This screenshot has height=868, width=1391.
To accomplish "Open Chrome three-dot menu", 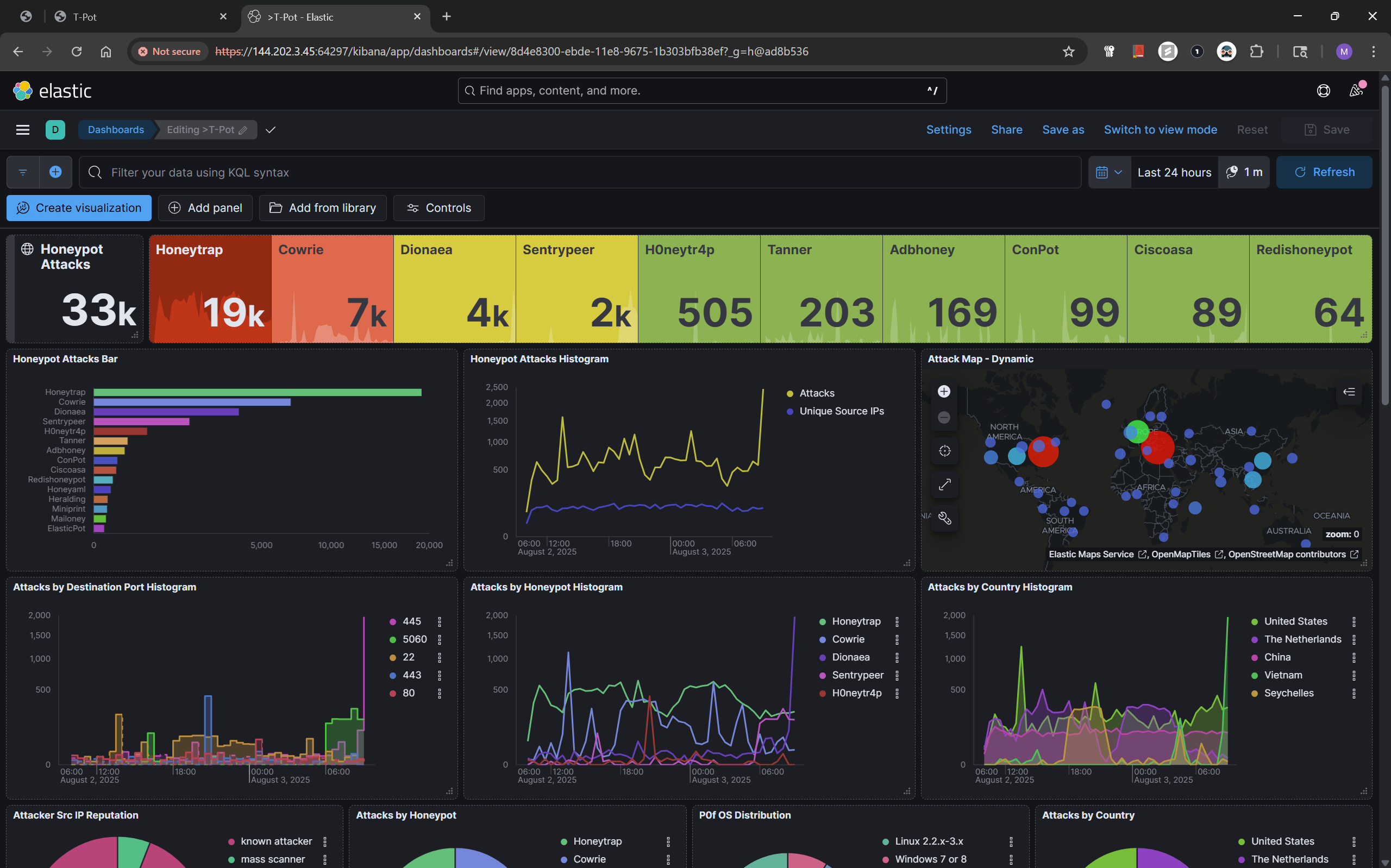I will (x=1374, y=52).
